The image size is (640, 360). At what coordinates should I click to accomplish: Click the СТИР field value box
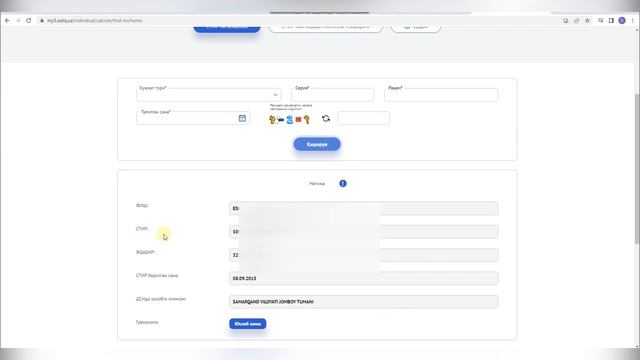click(363, 232)
